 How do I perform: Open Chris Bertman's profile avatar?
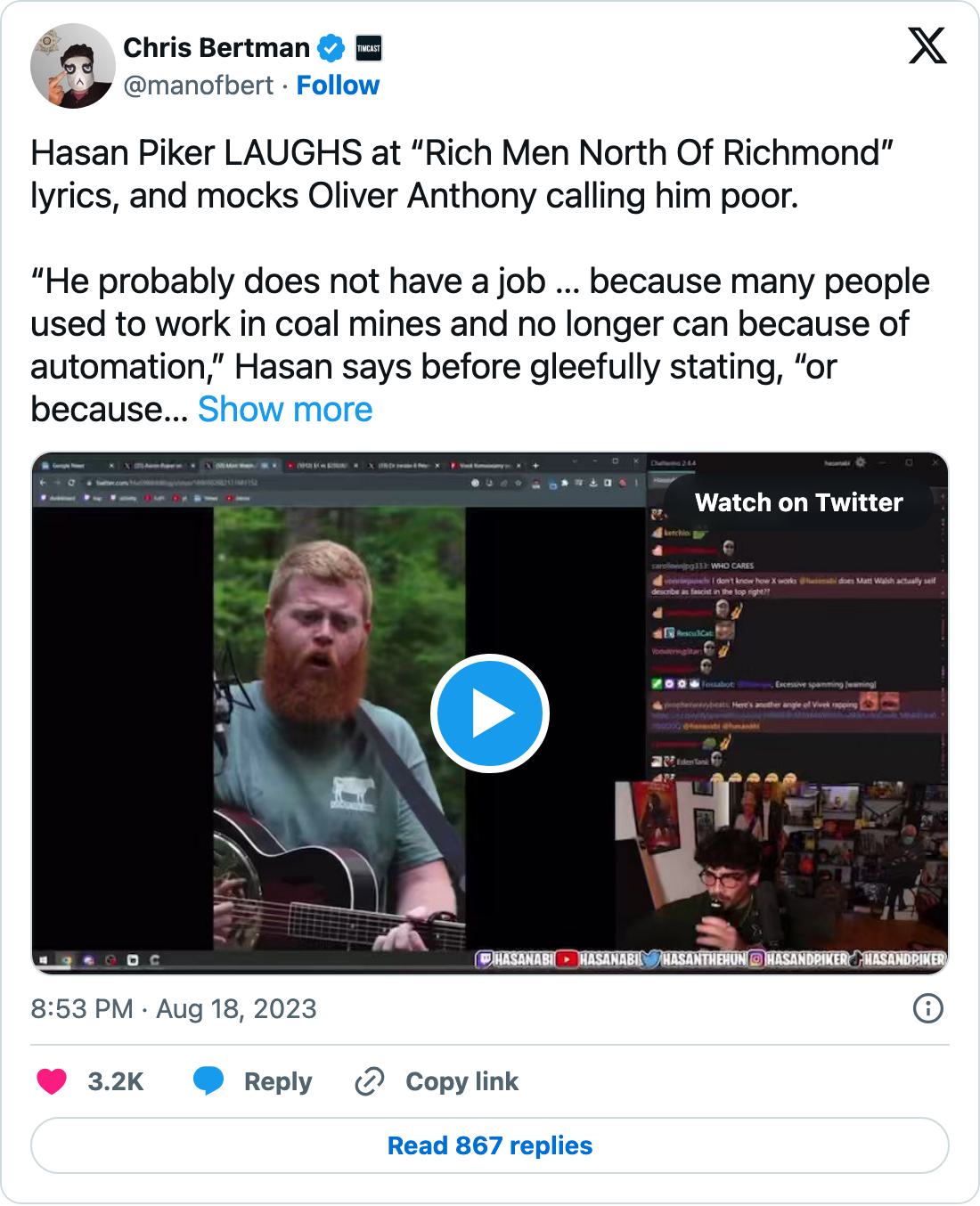[73, 67]
